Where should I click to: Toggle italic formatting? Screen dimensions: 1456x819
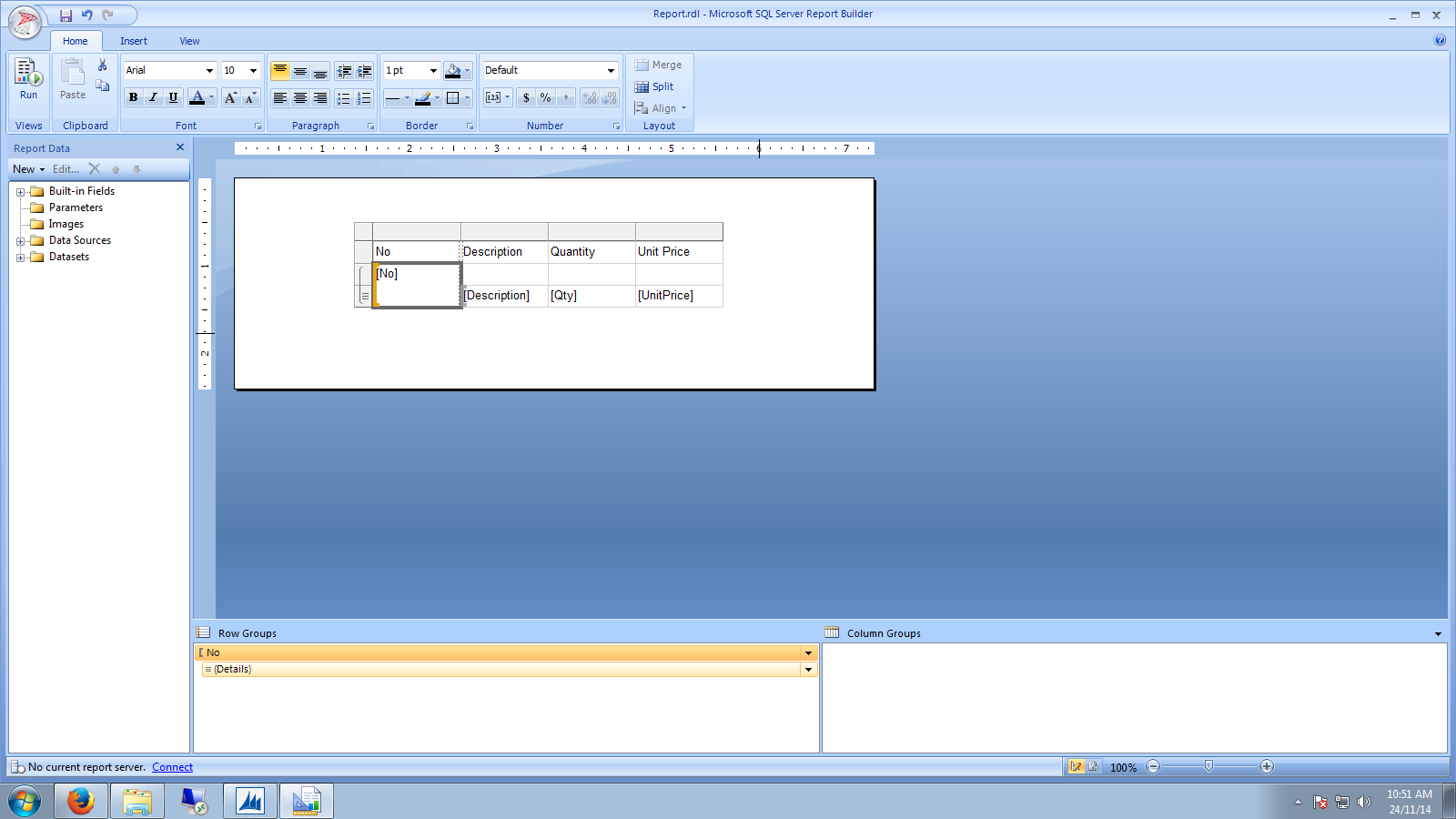(153, 97)
